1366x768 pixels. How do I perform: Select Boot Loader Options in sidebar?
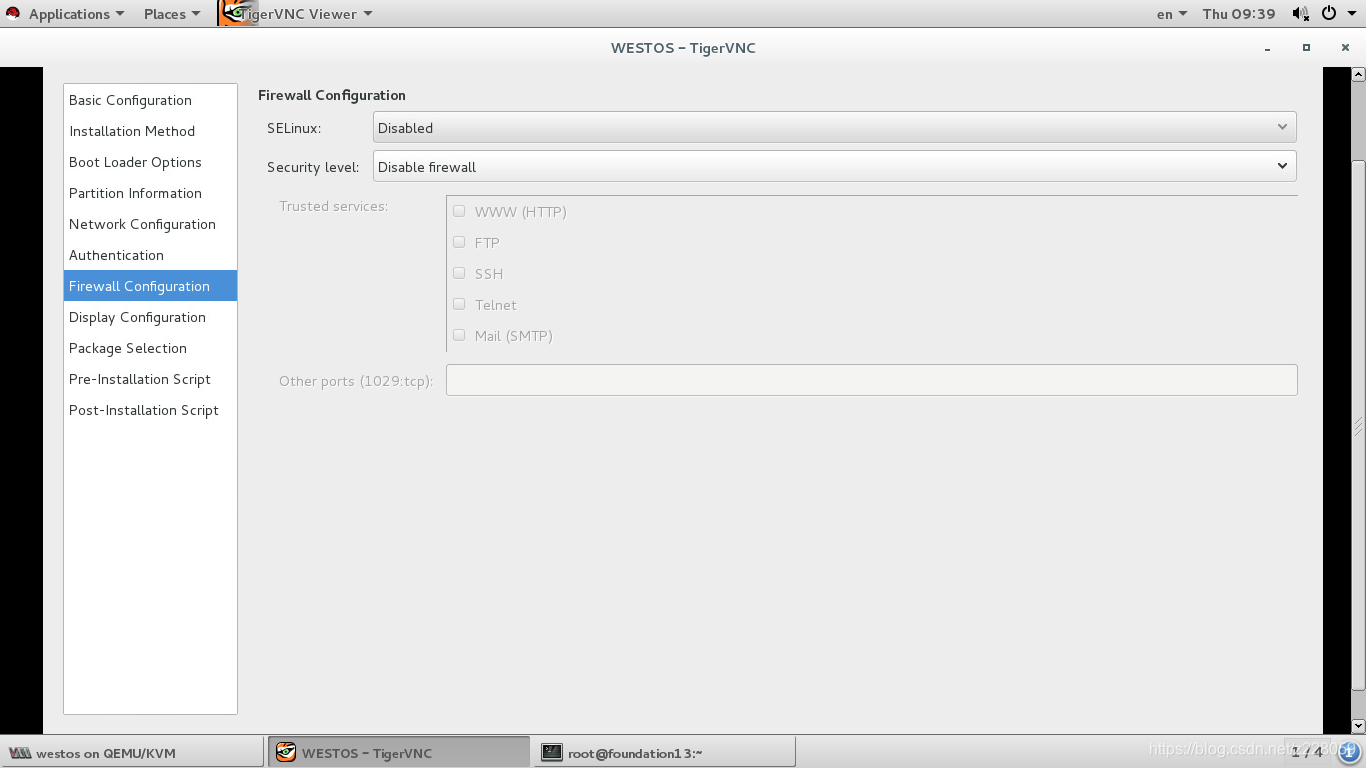click(x=150, y=162)
